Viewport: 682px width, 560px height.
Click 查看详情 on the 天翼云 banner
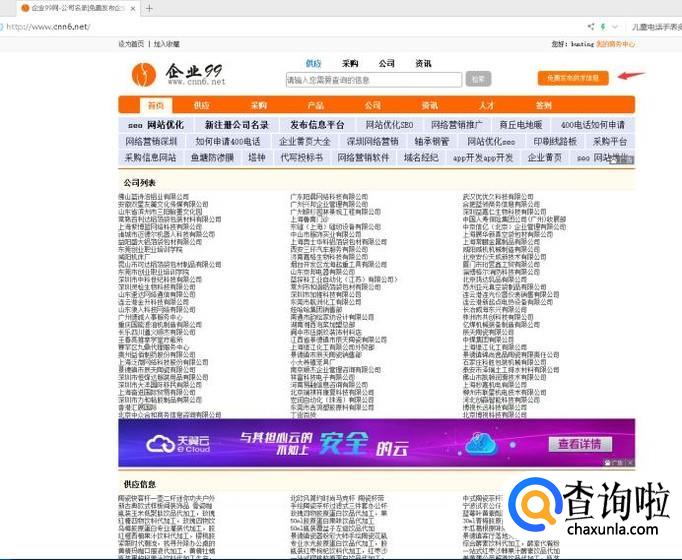[x=580, y=444]
